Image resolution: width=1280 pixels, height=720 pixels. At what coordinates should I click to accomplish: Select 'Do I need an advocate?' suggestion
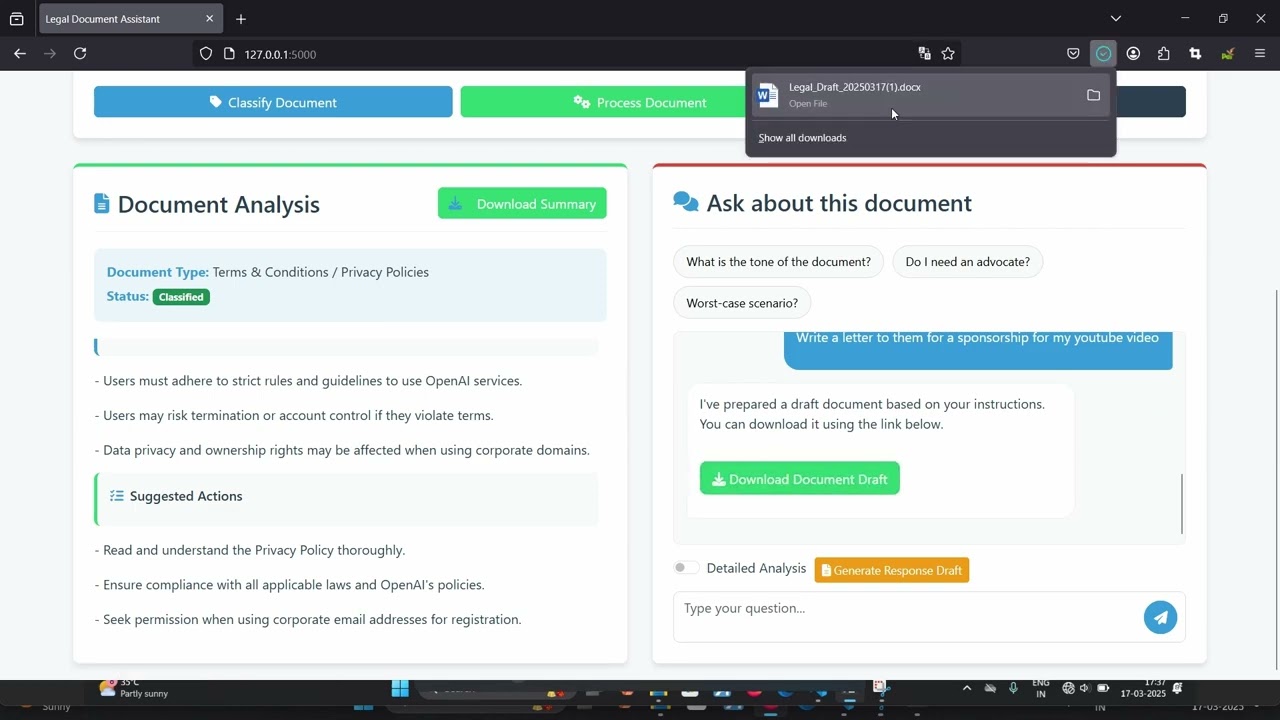pyautogui.click(x=968, y=262)
